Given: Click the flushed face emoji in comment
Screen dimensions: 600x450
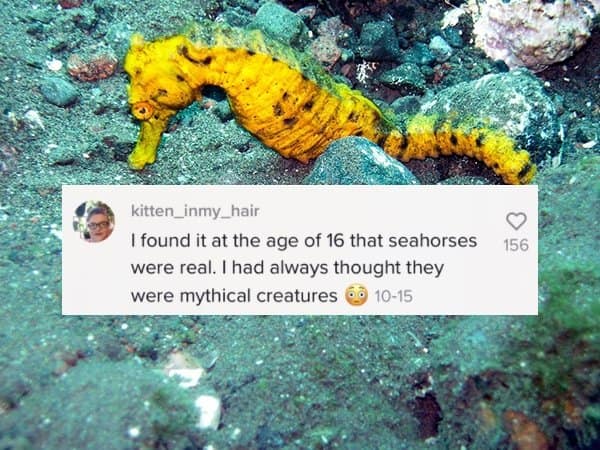Looking at the screenshot, I should click(356, 295).
